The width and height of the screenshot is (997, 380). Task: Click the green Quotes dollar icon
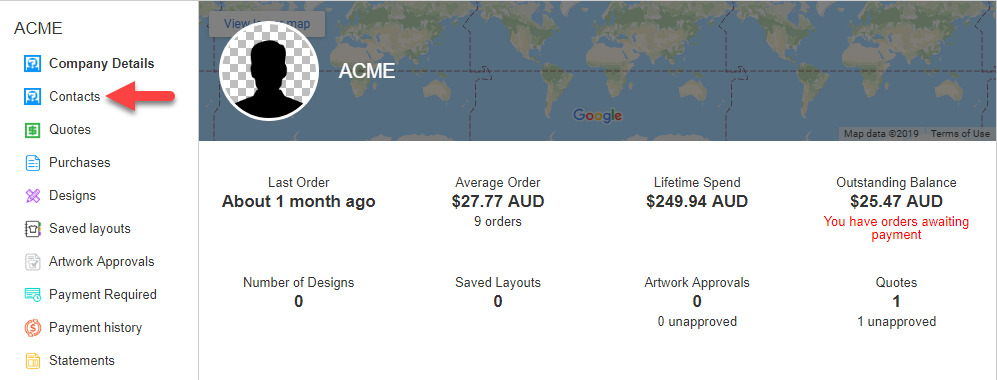click(32, 130)
